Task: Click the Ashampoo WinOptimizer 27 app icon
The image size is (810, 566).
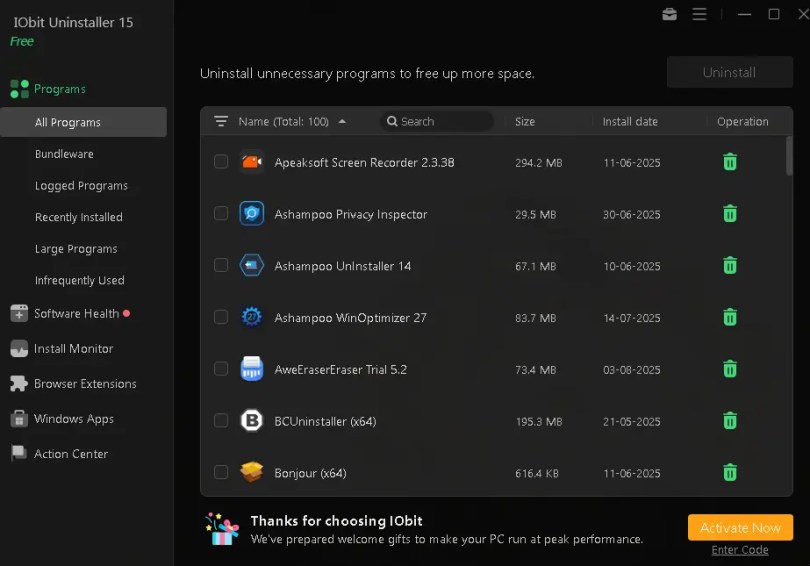Action: pos(252,317)
